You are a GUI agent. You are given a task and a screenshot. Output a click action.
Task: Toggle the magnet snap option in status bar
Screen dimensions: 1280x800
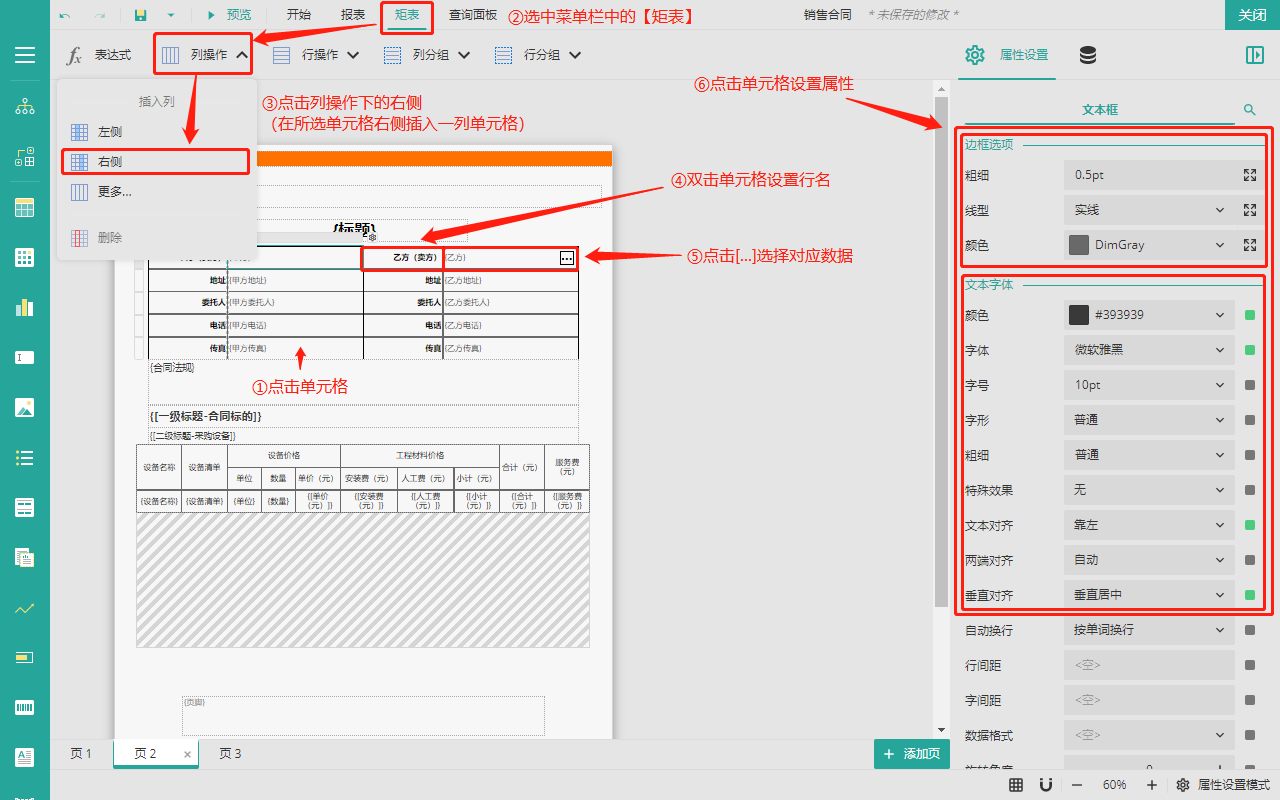(x=1046, y=785)
